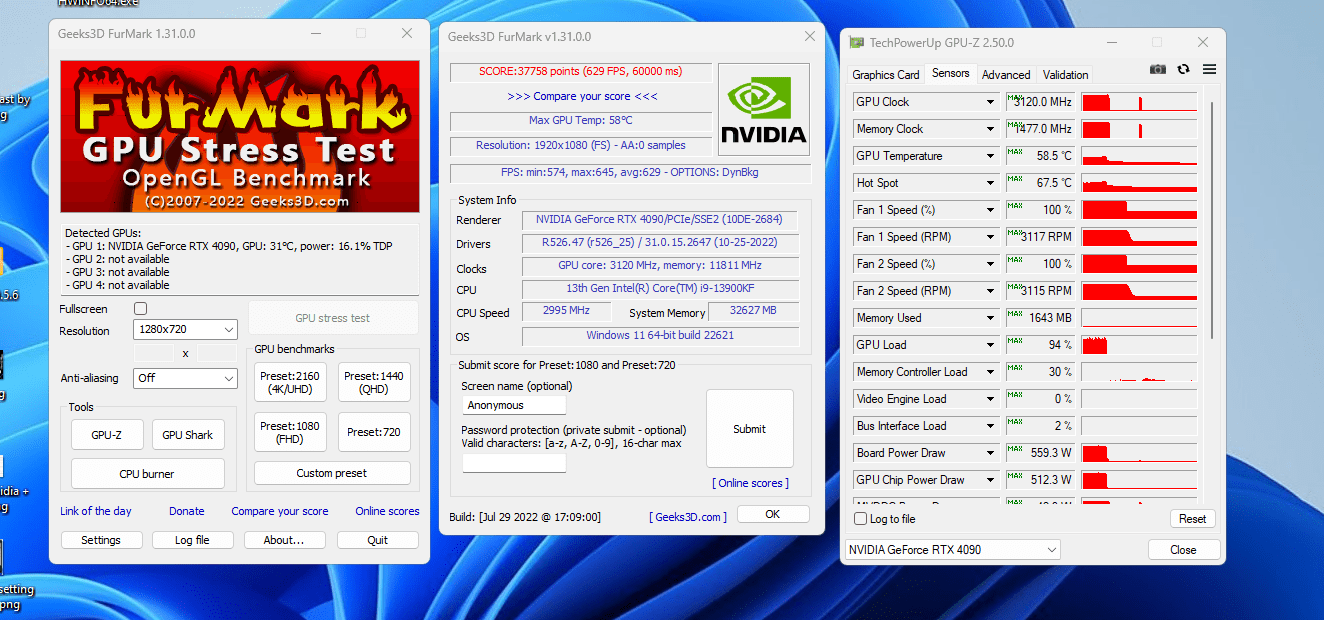Screen dimensions: 1324x620
Task: Click the Screen name field showing Anonymous
Action: (x=514, y=405)
